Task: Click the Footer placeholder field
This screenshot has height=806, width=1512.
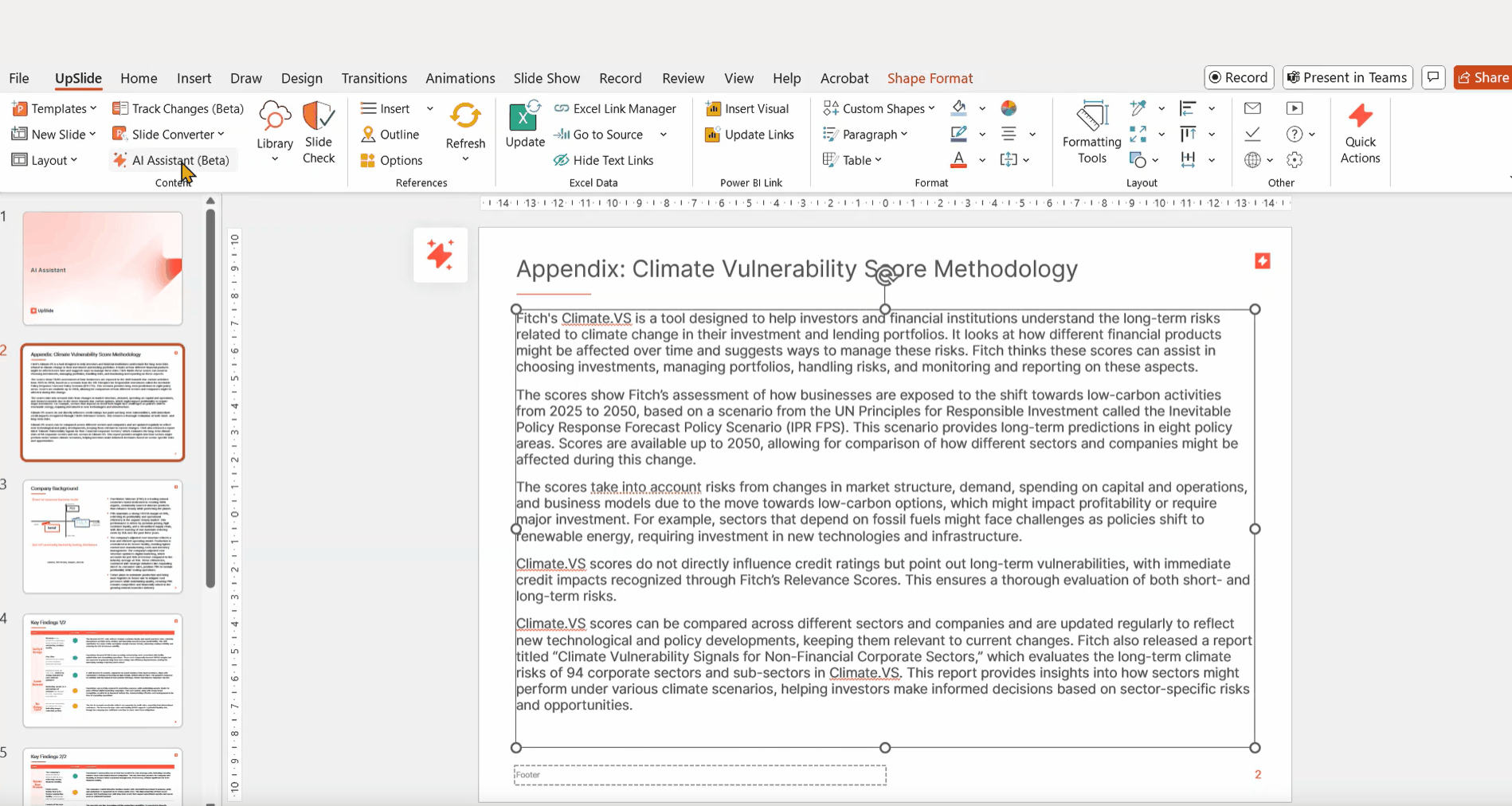Action: (x=700, y=775)
